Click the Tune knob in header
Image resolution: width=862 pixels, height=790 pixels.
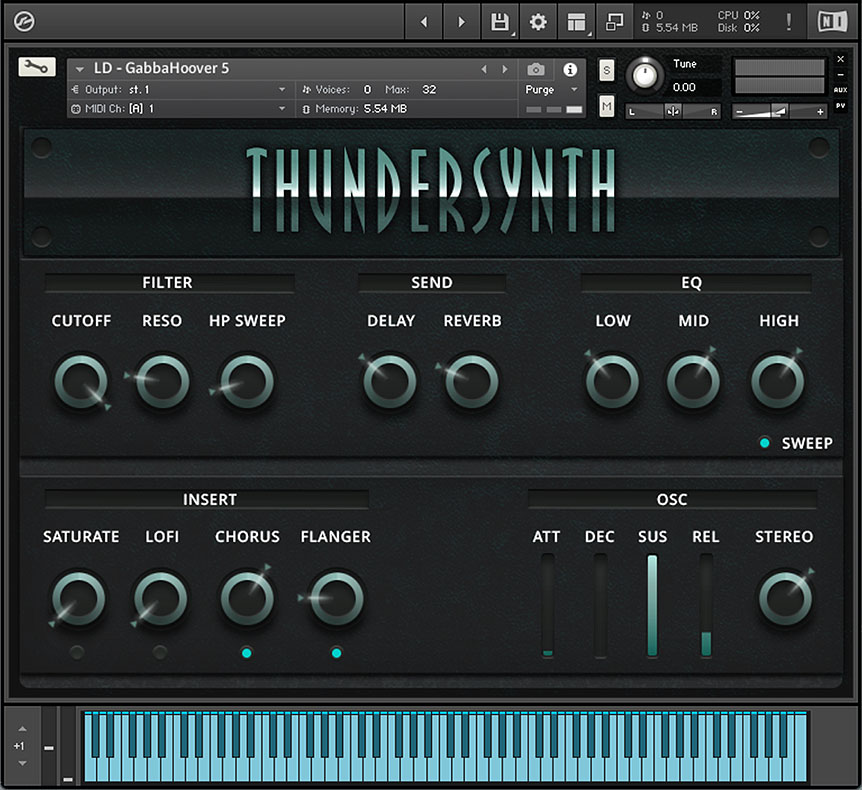tap(647, 75)
